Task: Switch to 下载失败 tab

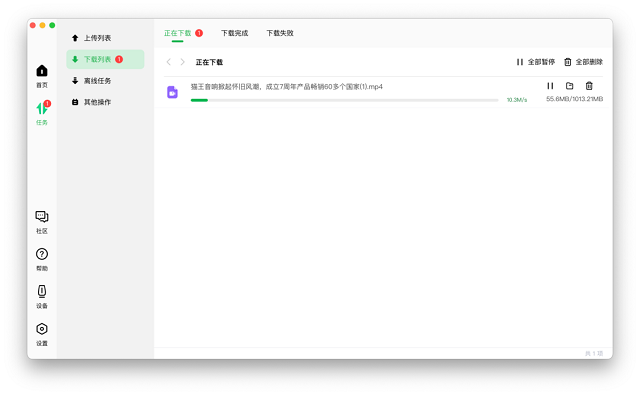Action: [x=280, y=33]
